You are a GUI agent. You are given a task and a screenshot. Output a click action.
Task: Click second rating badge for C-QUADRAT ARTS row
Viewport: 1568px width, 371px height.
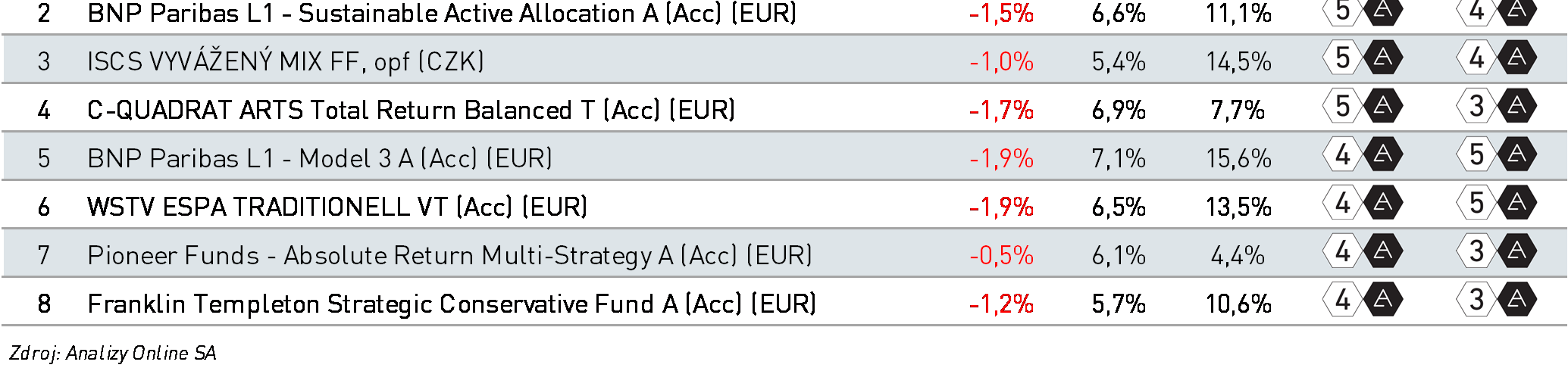coord(1497,106)
